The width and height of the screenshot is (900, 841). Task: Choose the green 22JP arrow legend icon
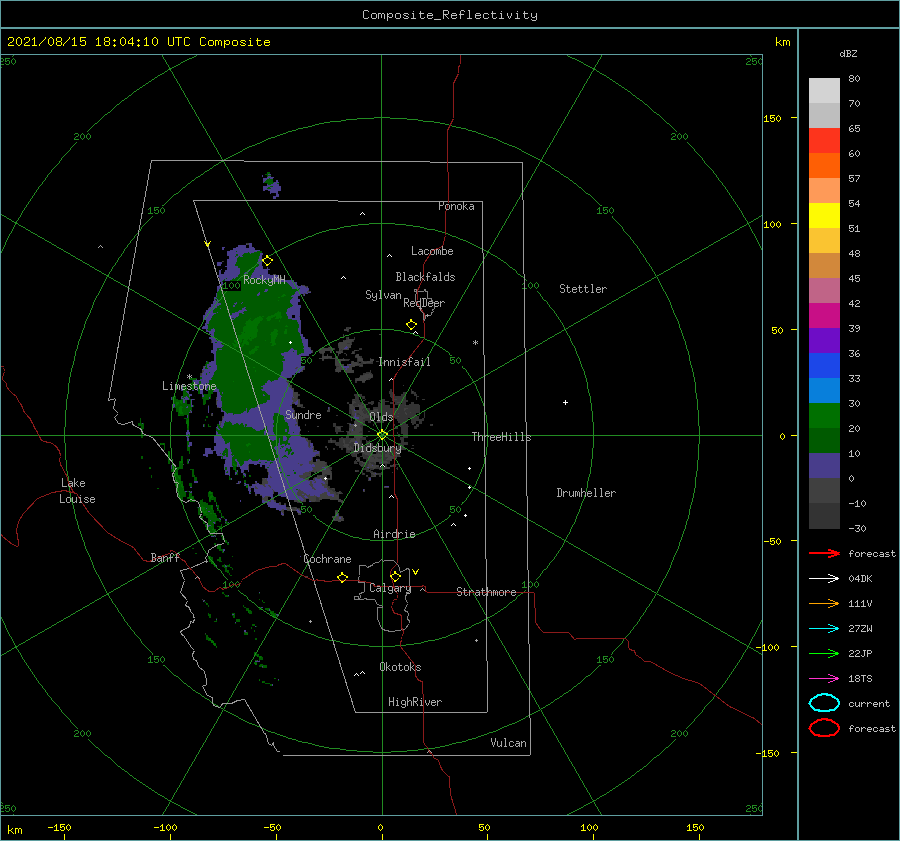click(x=824, y=653)
